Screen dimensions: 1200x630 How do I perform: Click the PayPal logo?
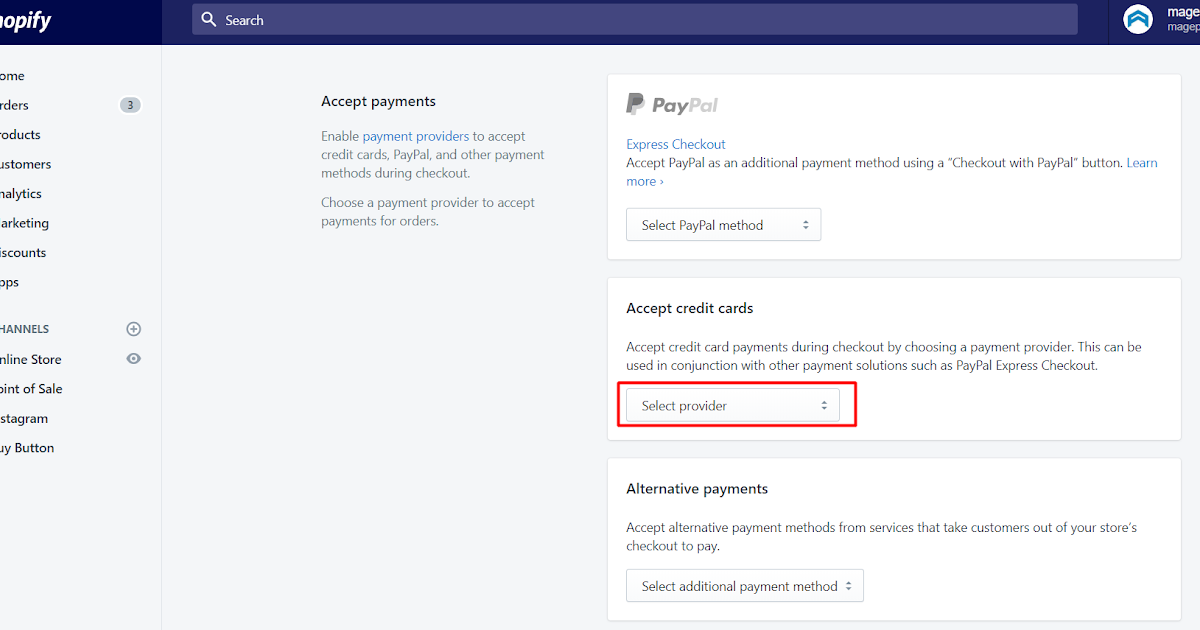(672, 104)
